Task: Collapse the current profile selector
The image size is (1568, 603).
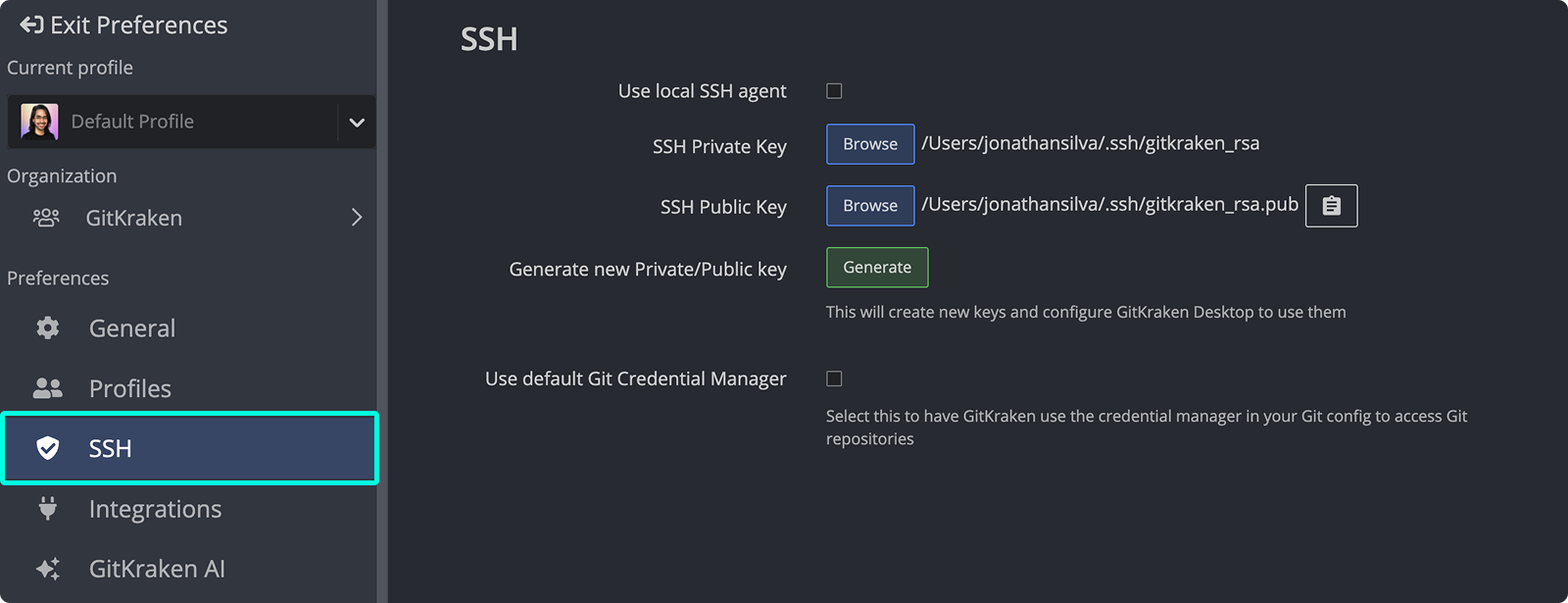Action: click(x=357, y=122)
